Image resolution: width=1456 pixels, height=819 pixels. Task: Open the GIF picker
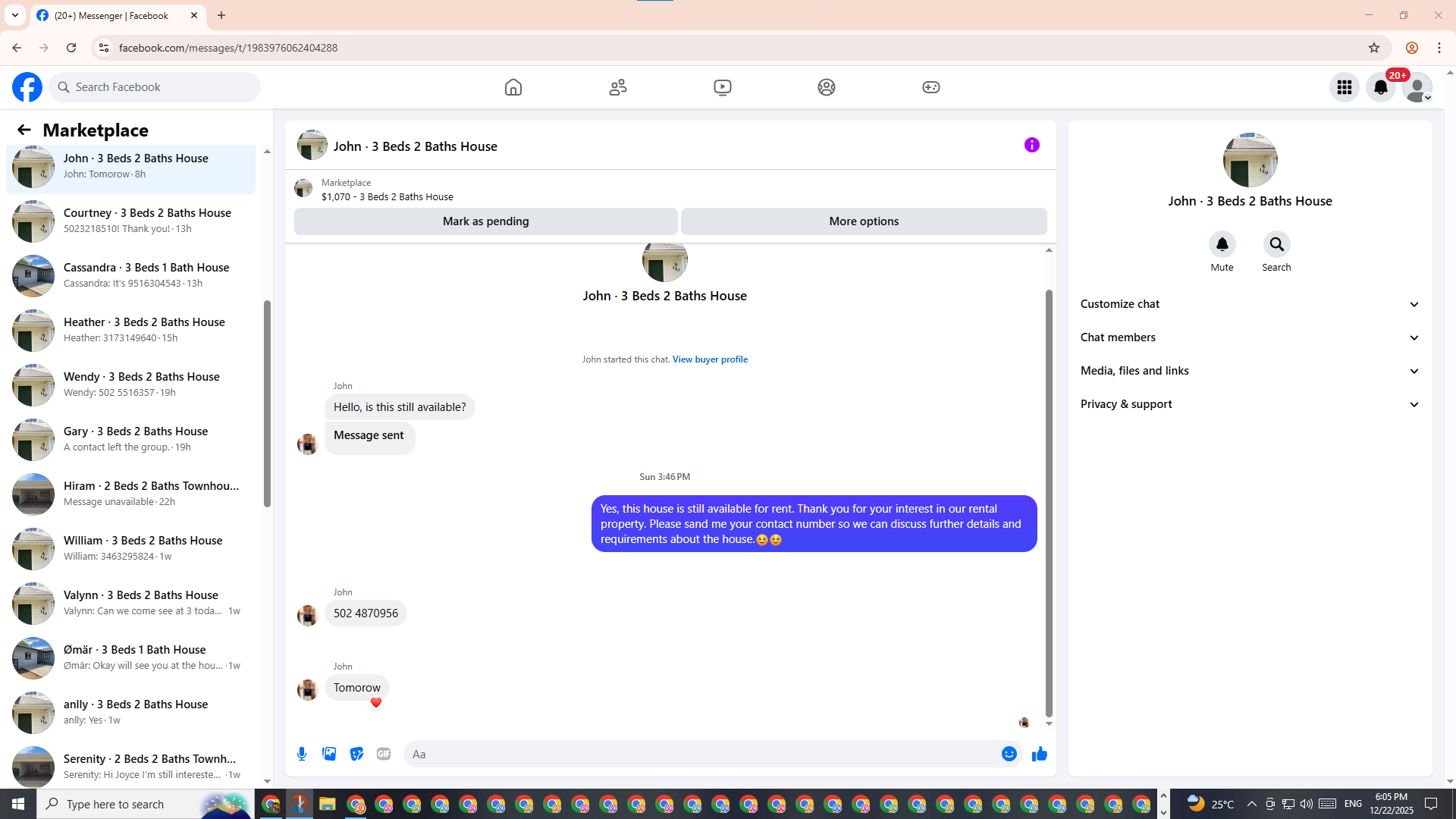pyautogui.click(x=384, y=754)
